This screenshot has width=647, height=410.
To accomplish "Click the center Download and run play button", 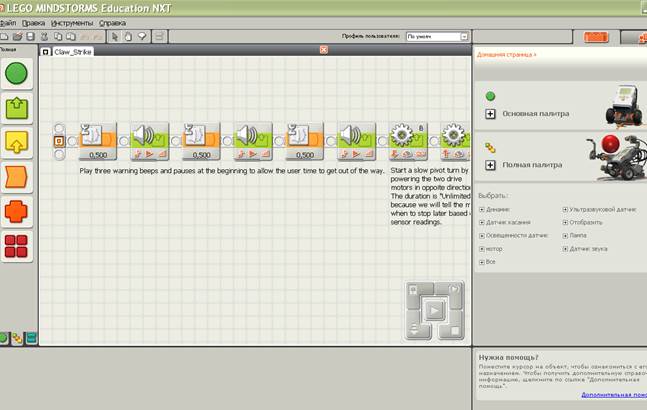I will coord(434,310).
